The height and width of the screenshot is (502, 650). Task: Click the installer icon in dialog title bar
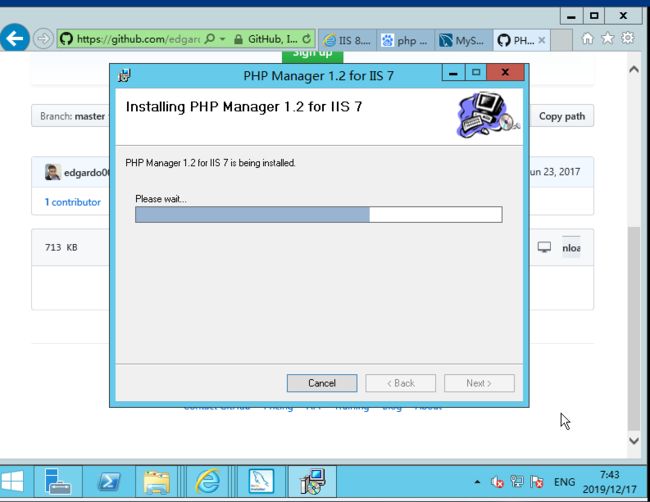(x=124, y=75)
